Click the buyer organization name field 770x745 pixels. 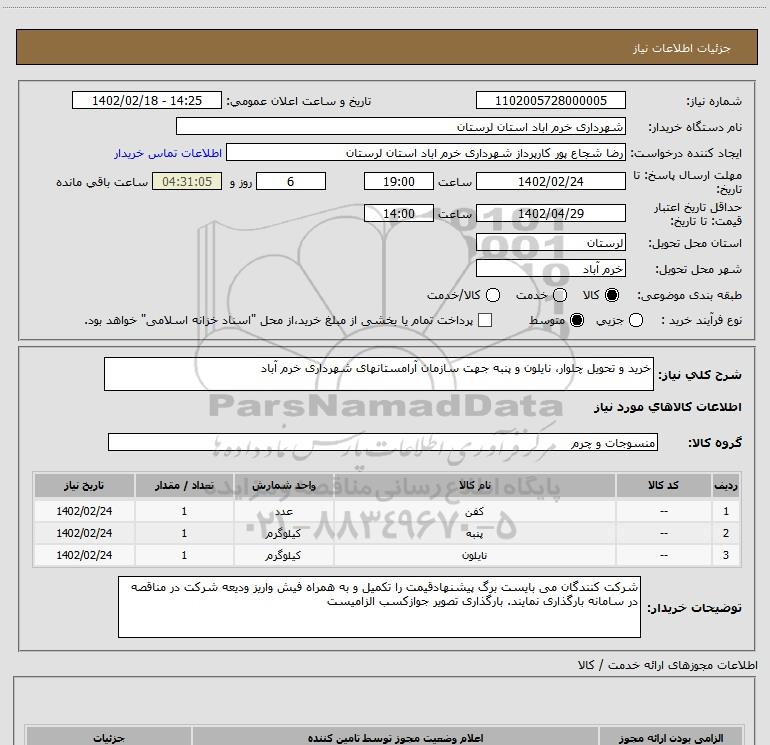[x=401, y=126]
